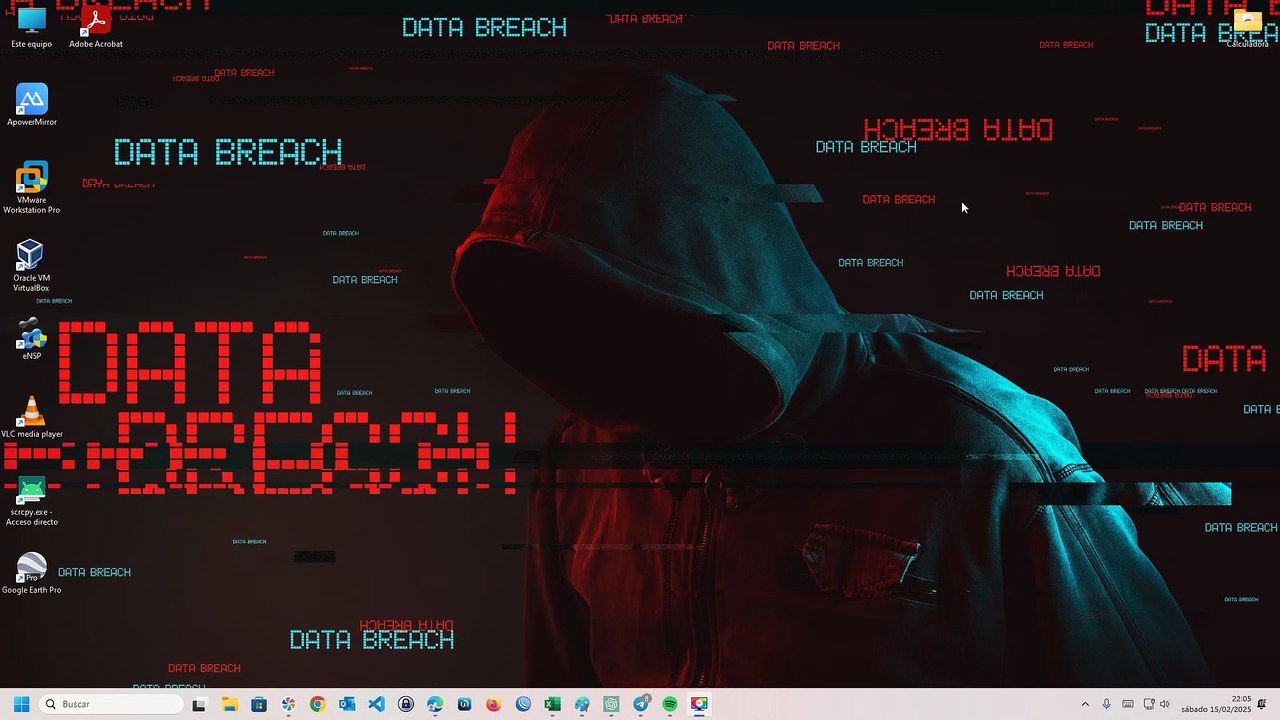The height and width of the screenshot is (720, 1280).
Task: Select the eNSP desktop shortcut
Action: pos(31,339)
